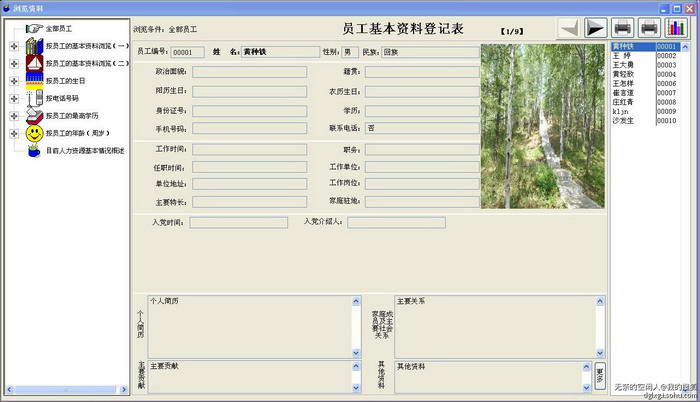The image size is (700, 402).
Task: Select employee 00002 in the list
Action: point(645,56)
